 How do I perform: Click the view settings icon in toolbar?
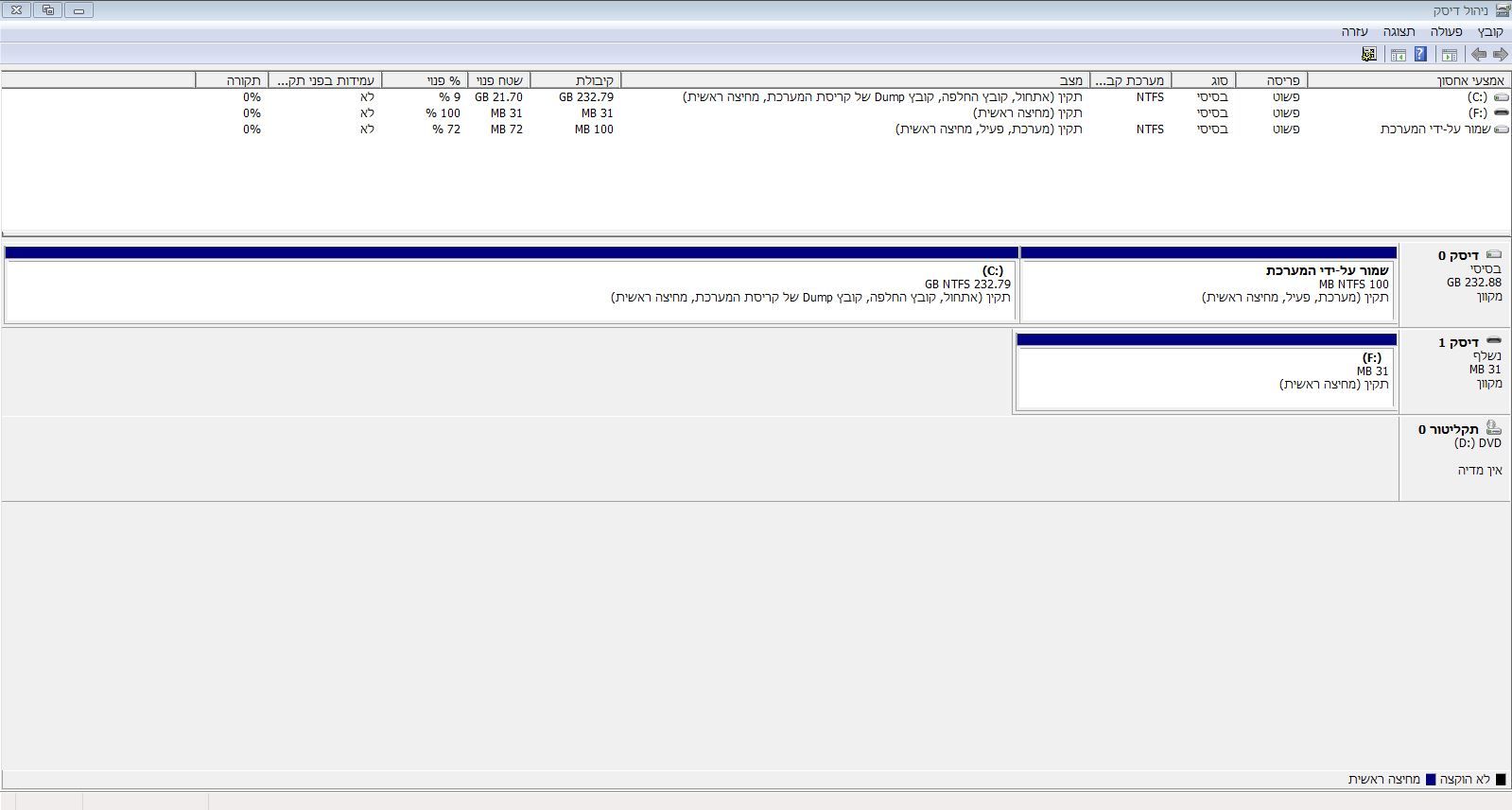(1369, 55)
